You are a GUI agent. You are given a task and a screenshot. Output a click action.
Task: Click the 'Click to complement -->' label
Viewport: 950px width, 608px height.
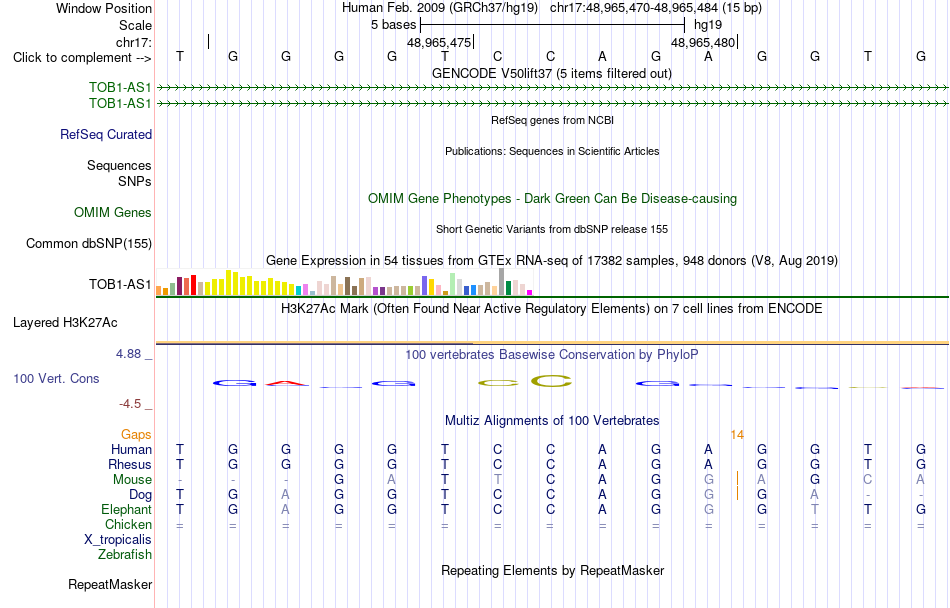pos(82,58)
